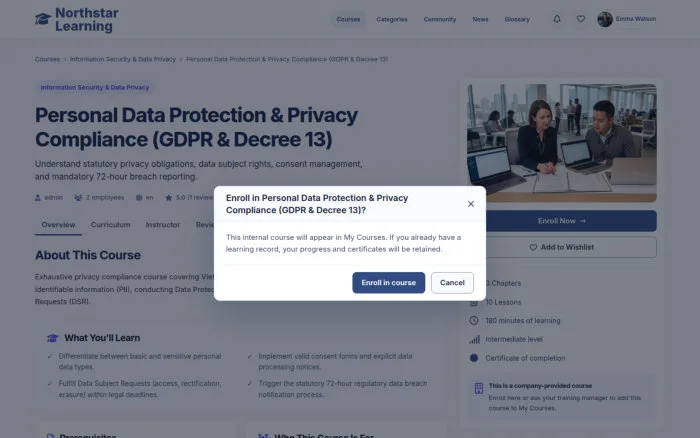700x438 pixels.
Task: Dismiss the dialog via the Cancel button
Action: pos(452,283)
